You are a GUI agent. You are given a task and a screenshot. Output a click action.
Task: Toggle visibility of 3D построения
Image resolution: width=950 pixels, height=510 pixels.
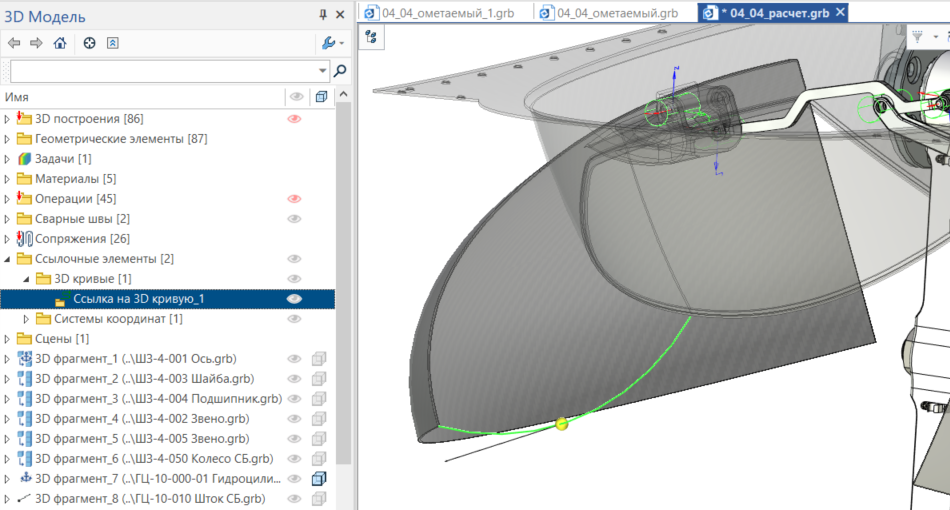(294, 119)
